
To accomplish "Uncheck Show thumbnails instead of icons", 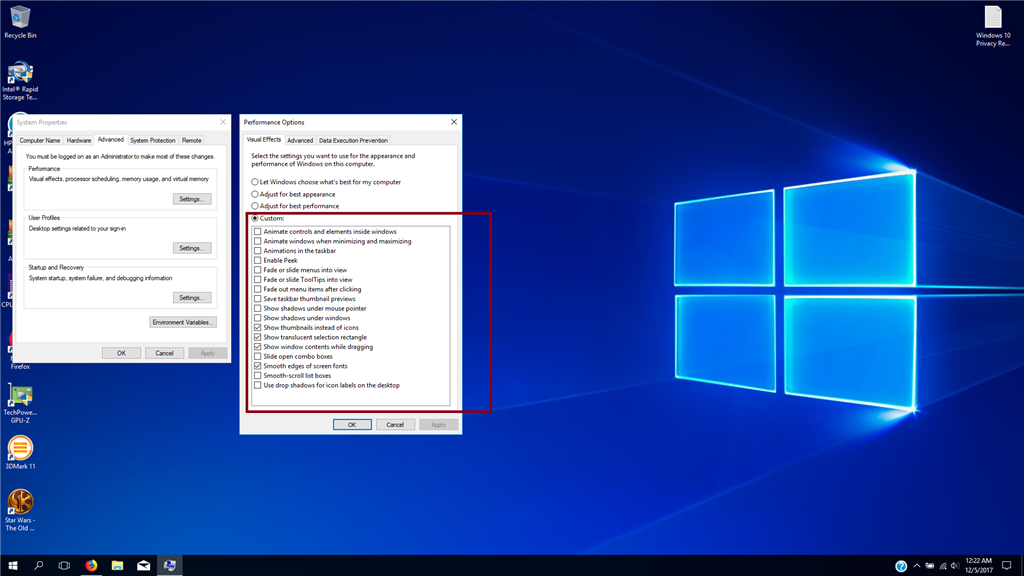I will pos(257,328).
